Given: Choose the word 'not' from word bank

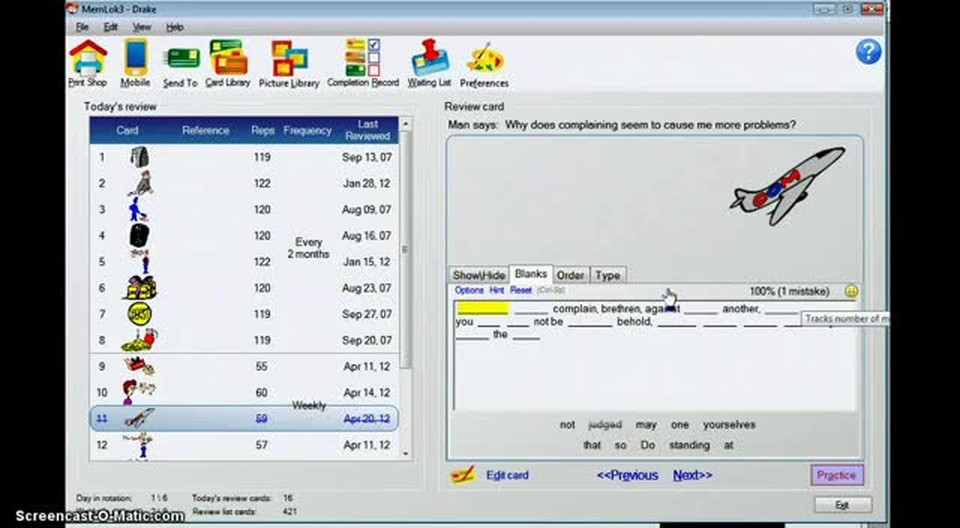Looking at the screenshot, I should 568,424.
